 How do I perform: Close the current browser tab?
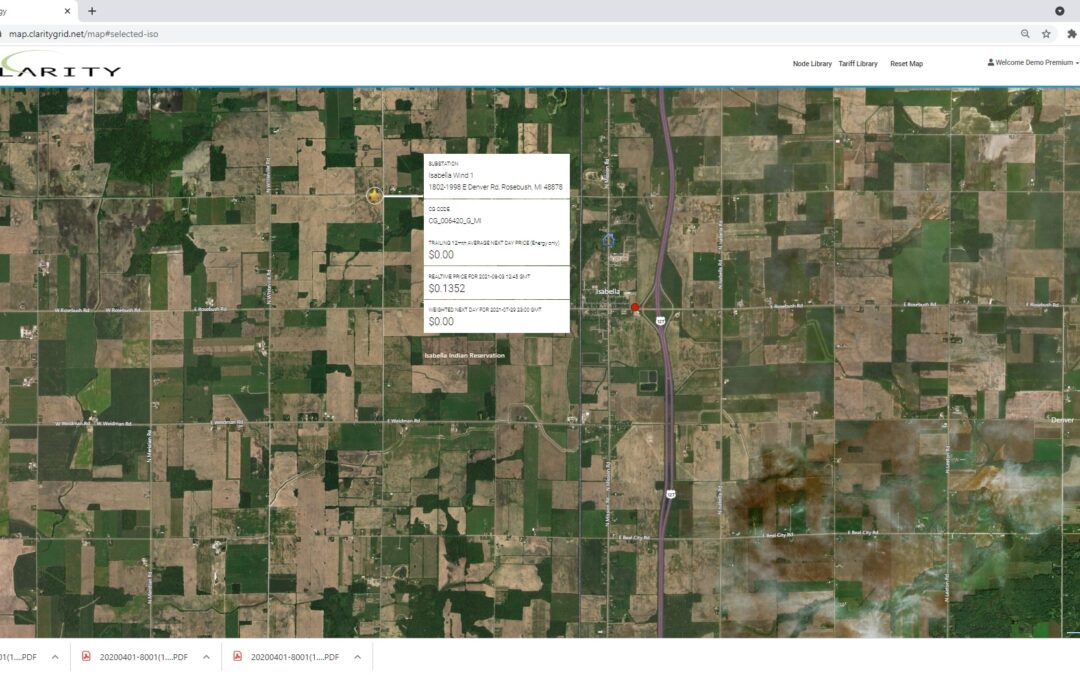(68, 11)
